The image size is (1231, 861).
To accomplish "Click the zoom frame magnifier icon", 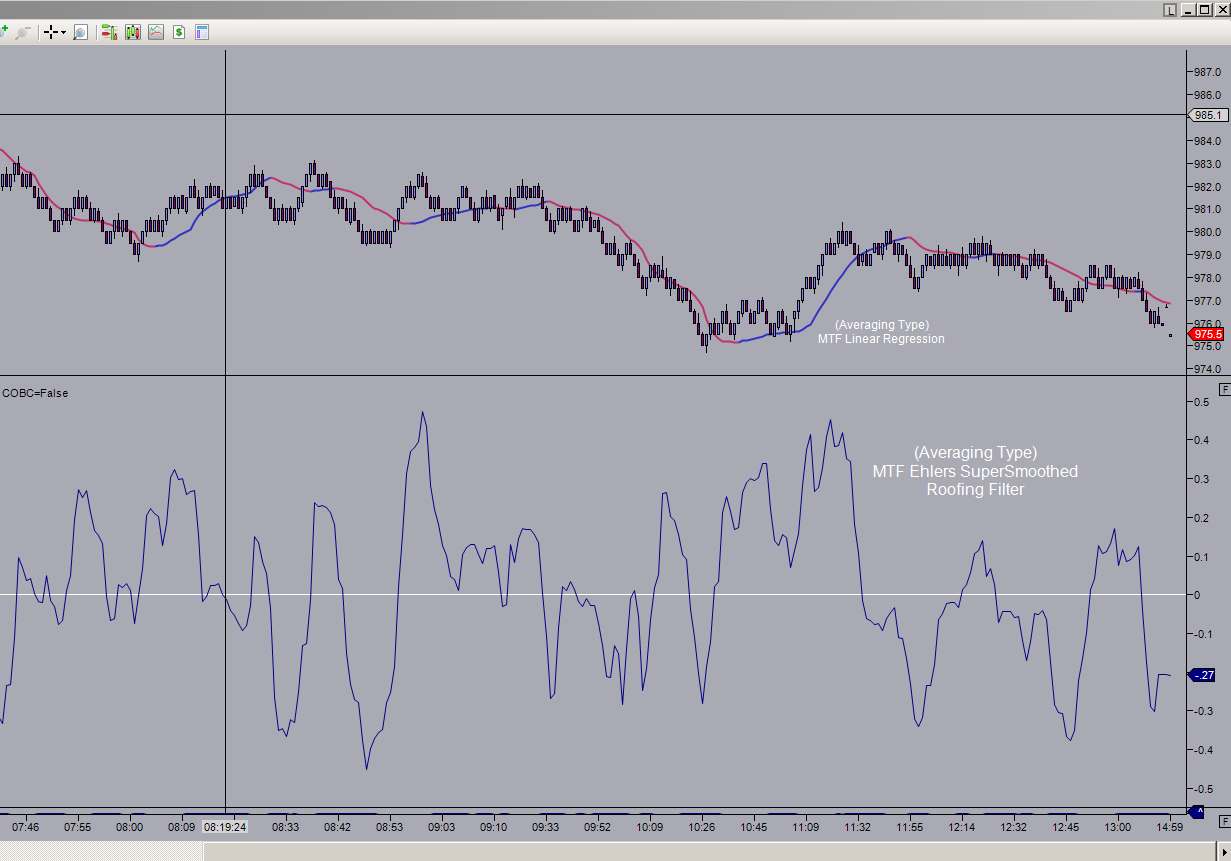I will point(80,32).
